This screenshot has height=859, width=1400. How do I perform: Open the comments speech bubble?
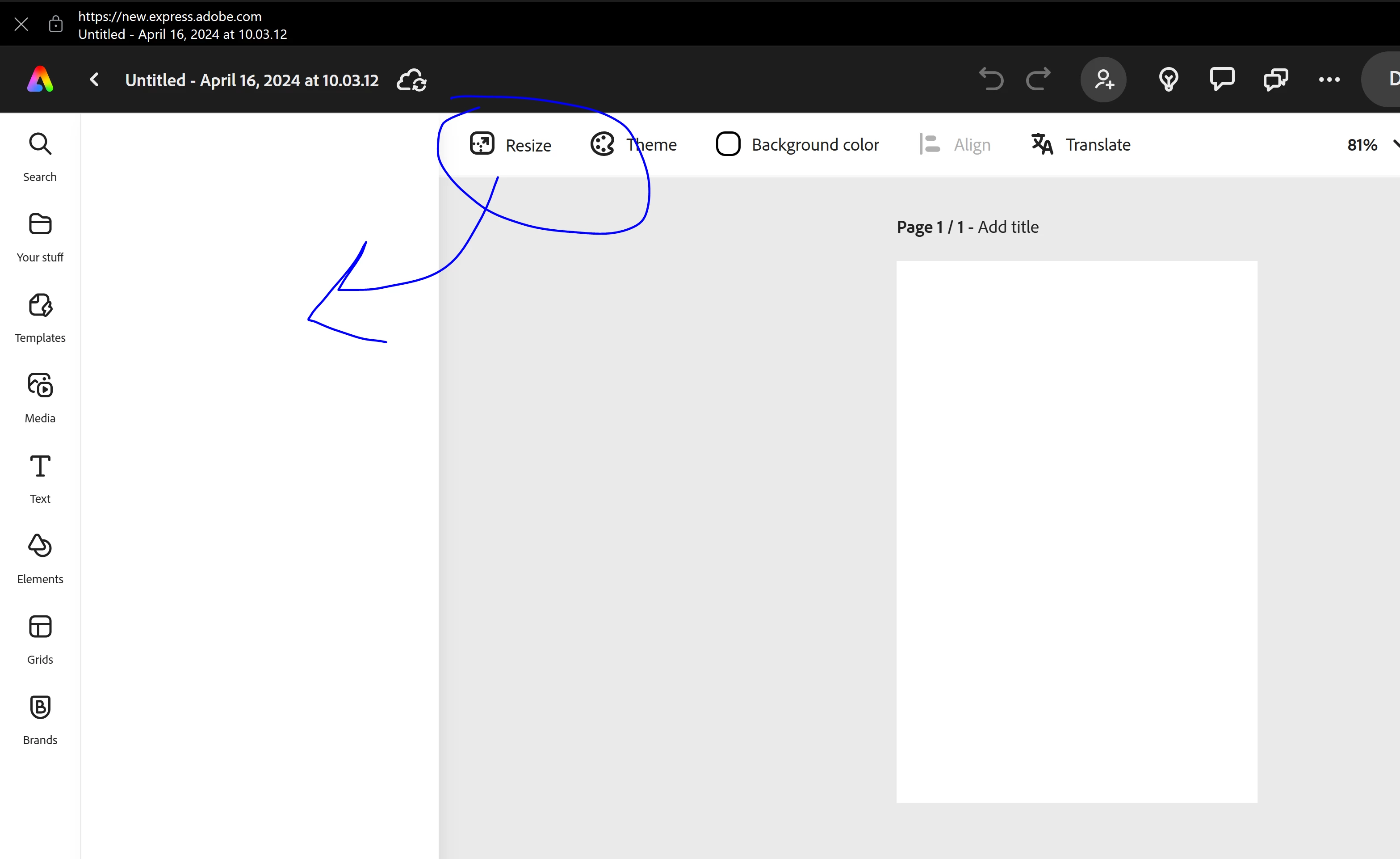pyautogui.click(x=1222, y=80)
